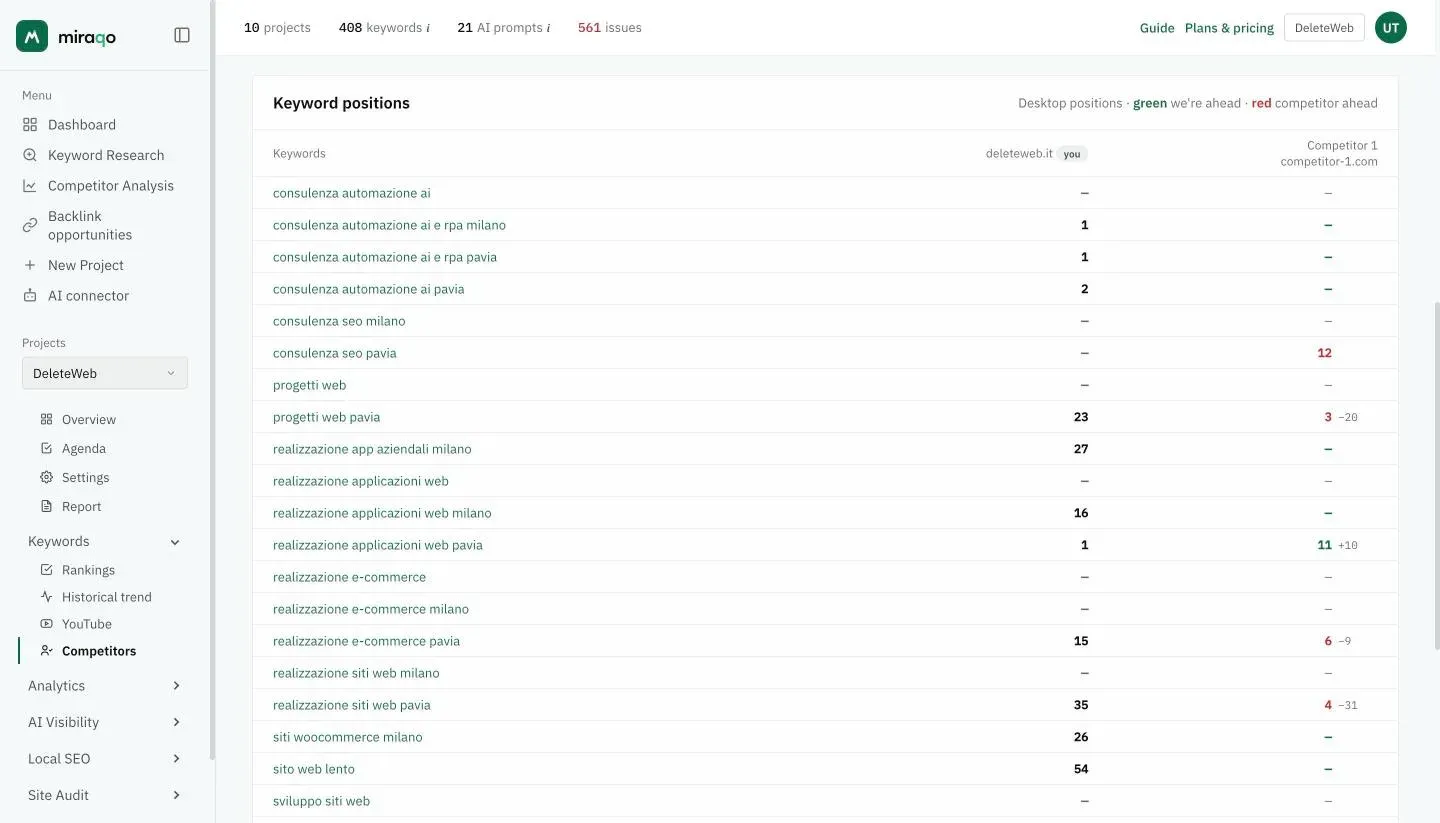Image resolution: width=1440 pixels, height=823 pixels.
Task: Click the info icon next to AI prompts
Action: click(x=548, y=28)
